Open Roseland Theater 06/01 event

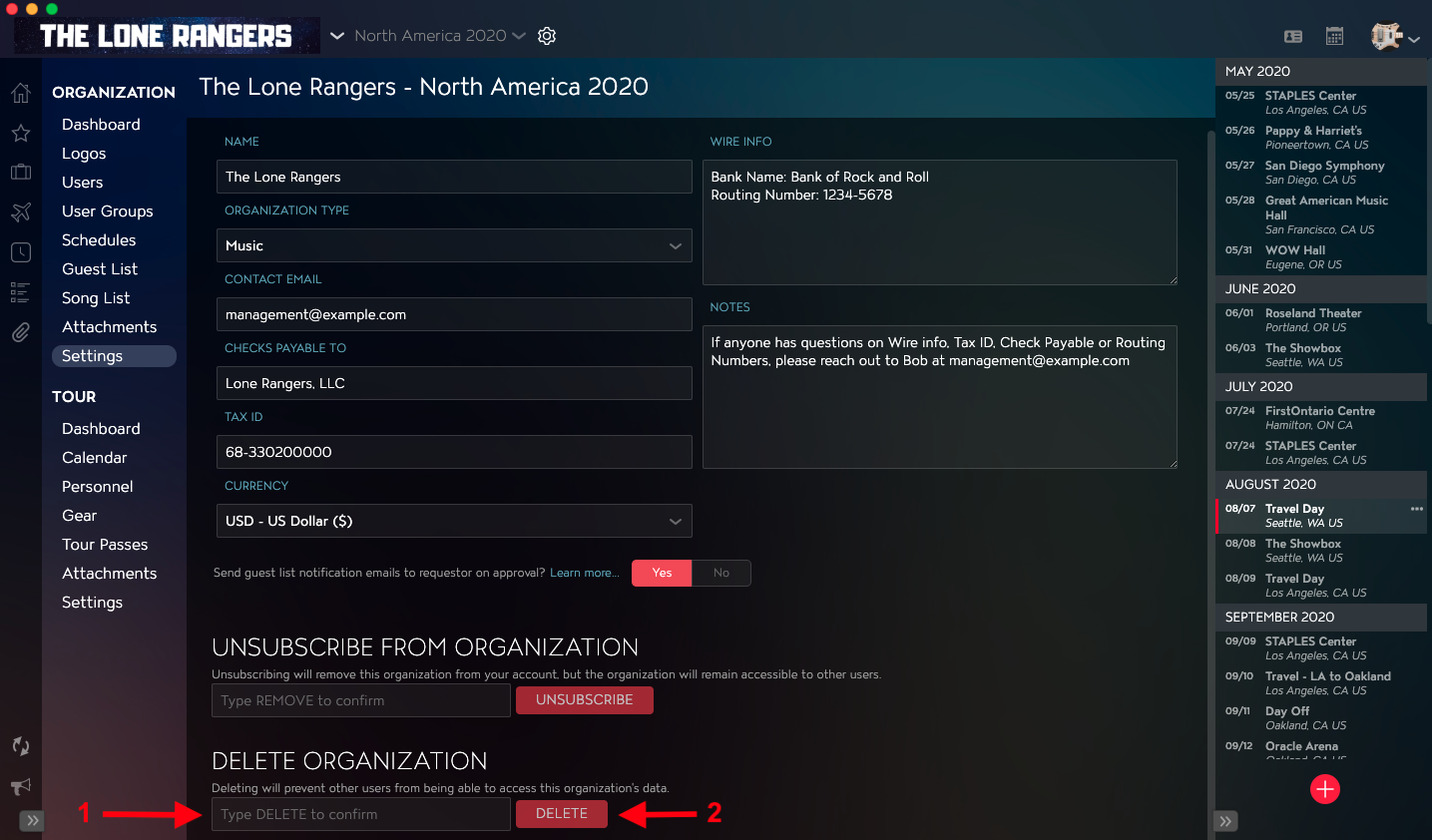coord(1321,320)
